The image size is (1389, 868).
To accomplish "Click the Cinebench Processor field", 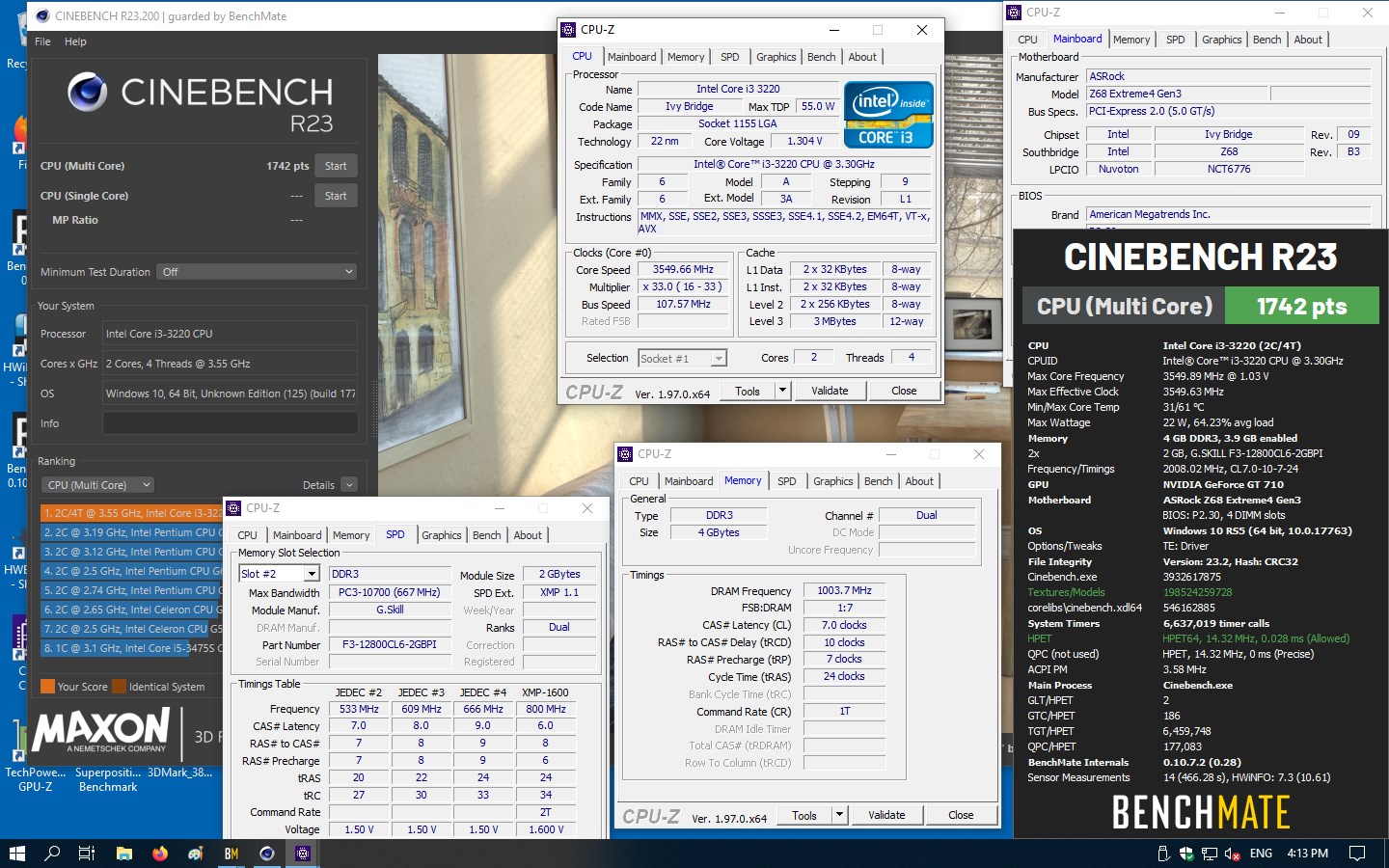I will click(x=230, y=334).
